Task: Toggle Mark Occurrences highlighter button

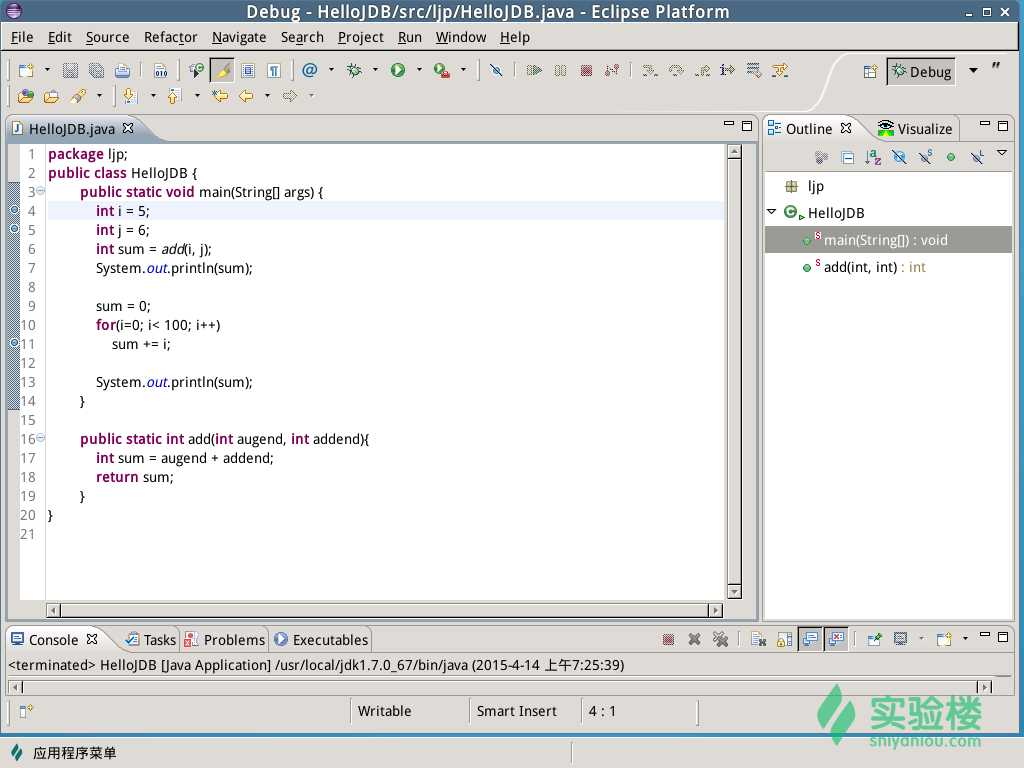Action: pos(222,71)
